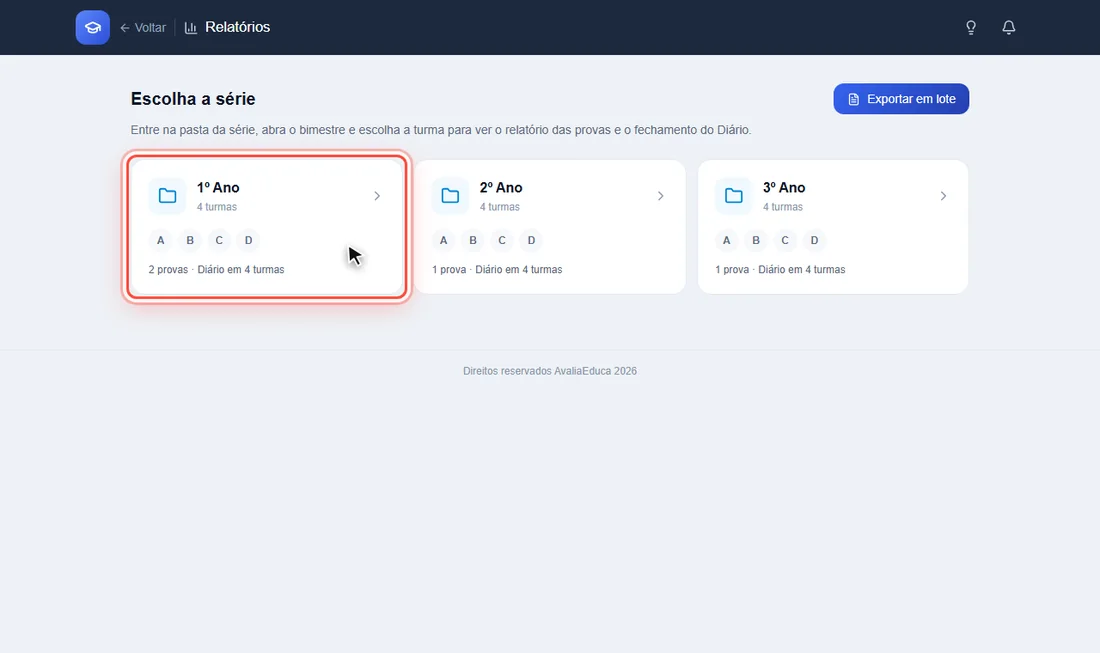Click the 2º Ano folder icon
1100x653 pixels.
450,196
